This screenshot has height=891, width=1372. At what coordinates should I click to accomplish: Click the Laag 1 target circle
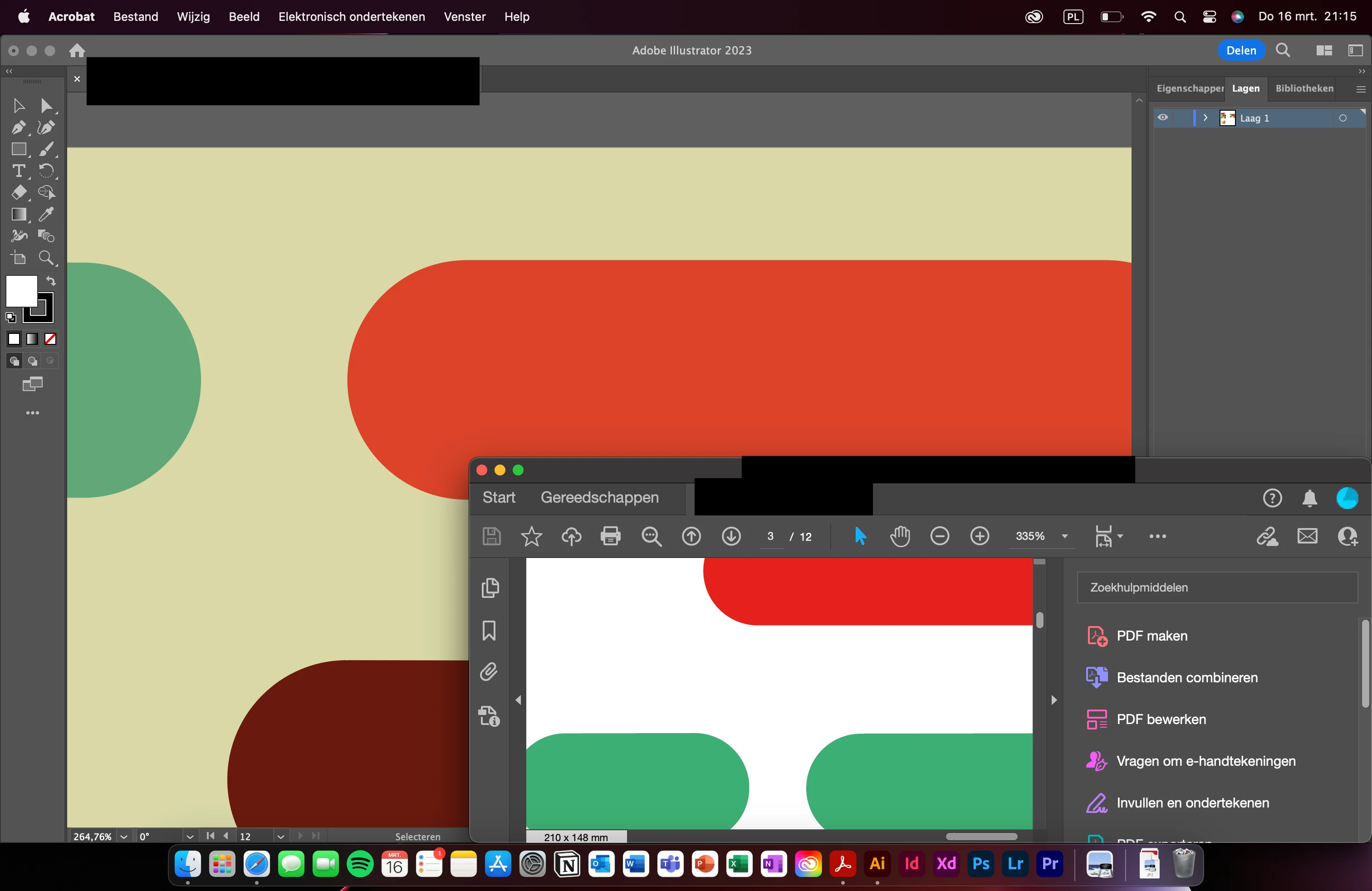coord(1343,118)
